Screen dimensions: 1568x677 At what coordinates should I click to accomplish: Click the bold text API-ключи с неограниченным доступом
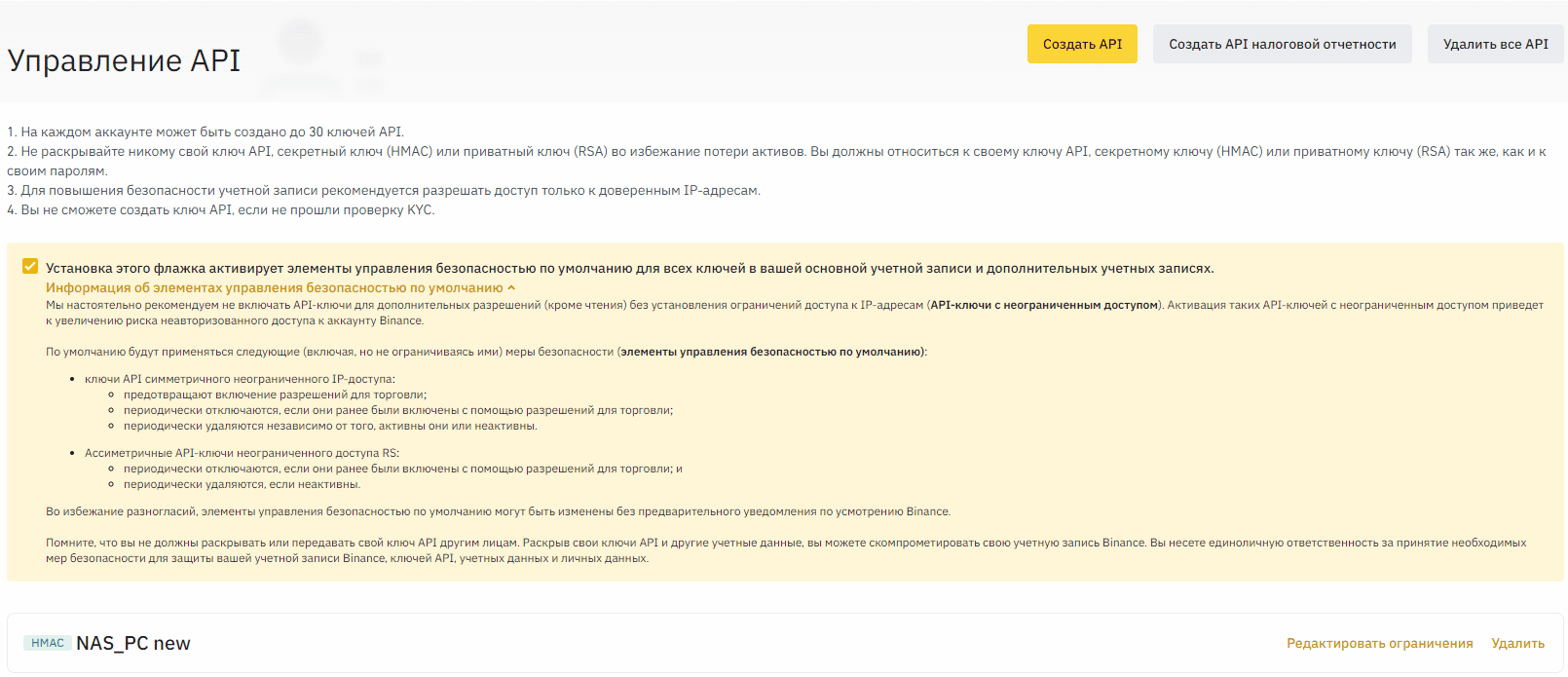[1044, 305]
